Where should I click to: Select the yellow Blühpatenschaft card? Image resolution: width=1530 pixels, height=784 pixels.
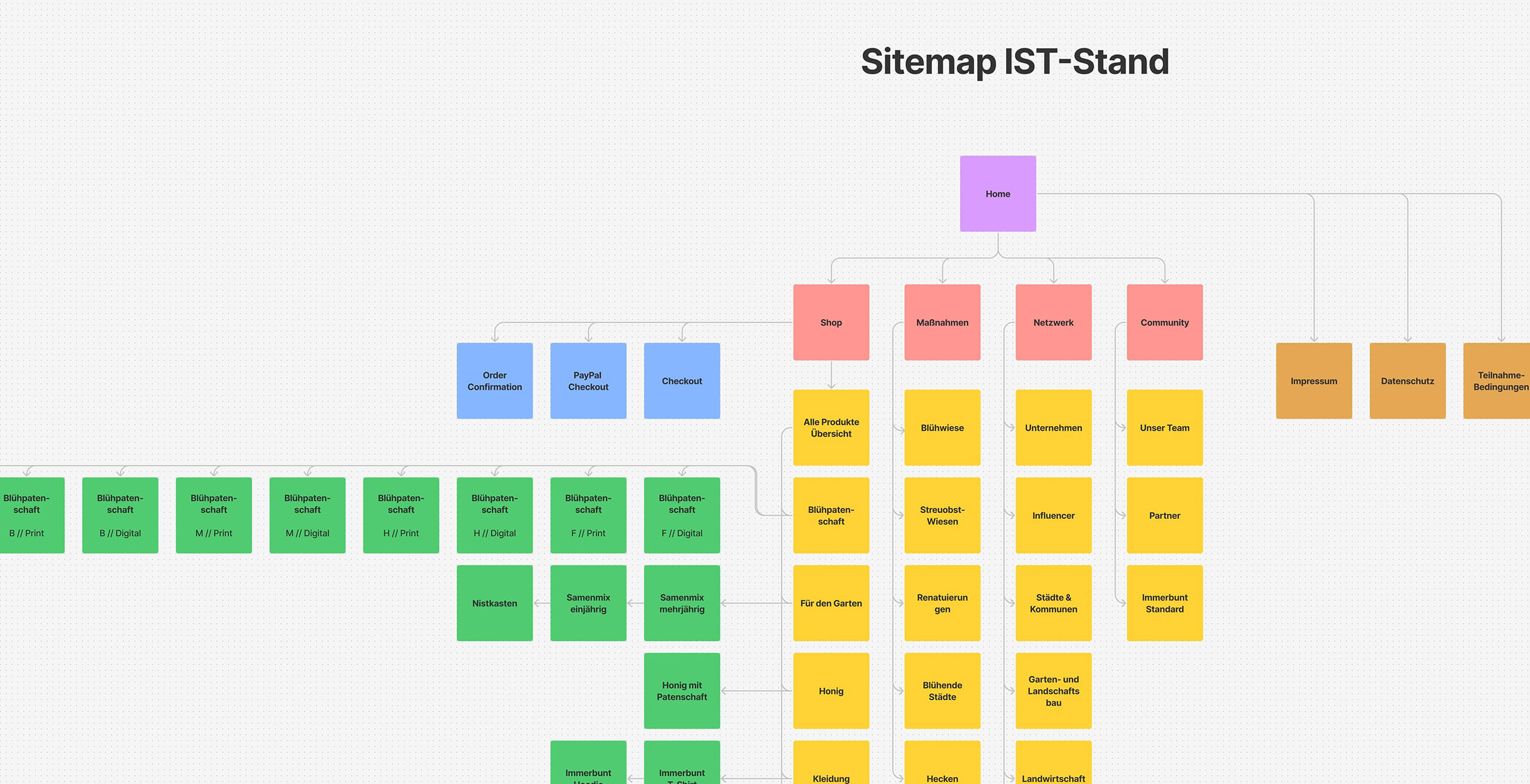click(831, 515)
